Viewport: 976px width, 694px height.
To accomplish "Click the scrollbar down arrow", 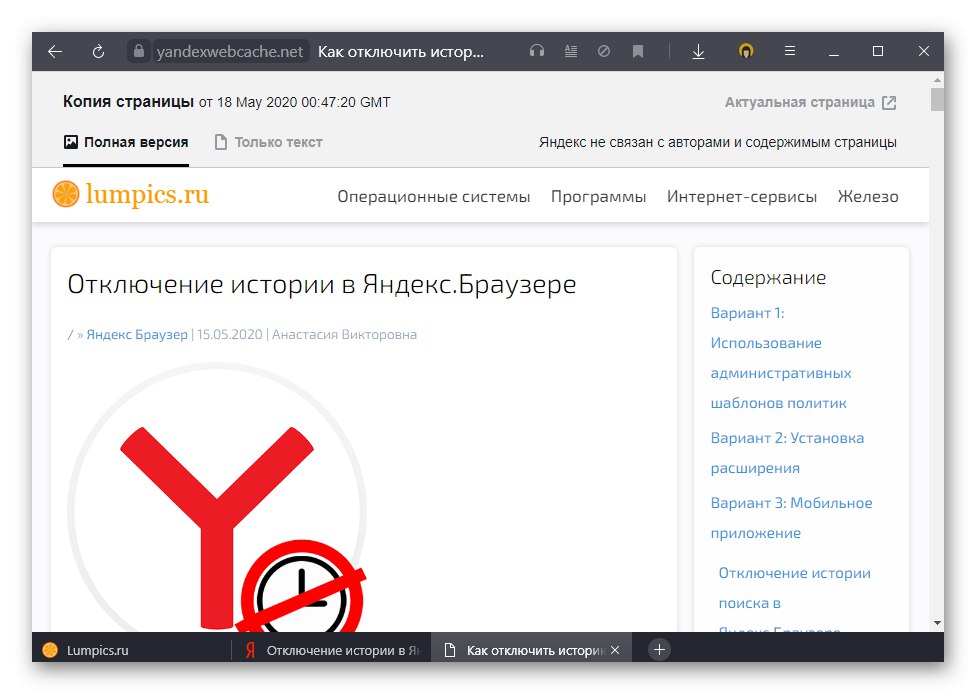I will point(937,623).
